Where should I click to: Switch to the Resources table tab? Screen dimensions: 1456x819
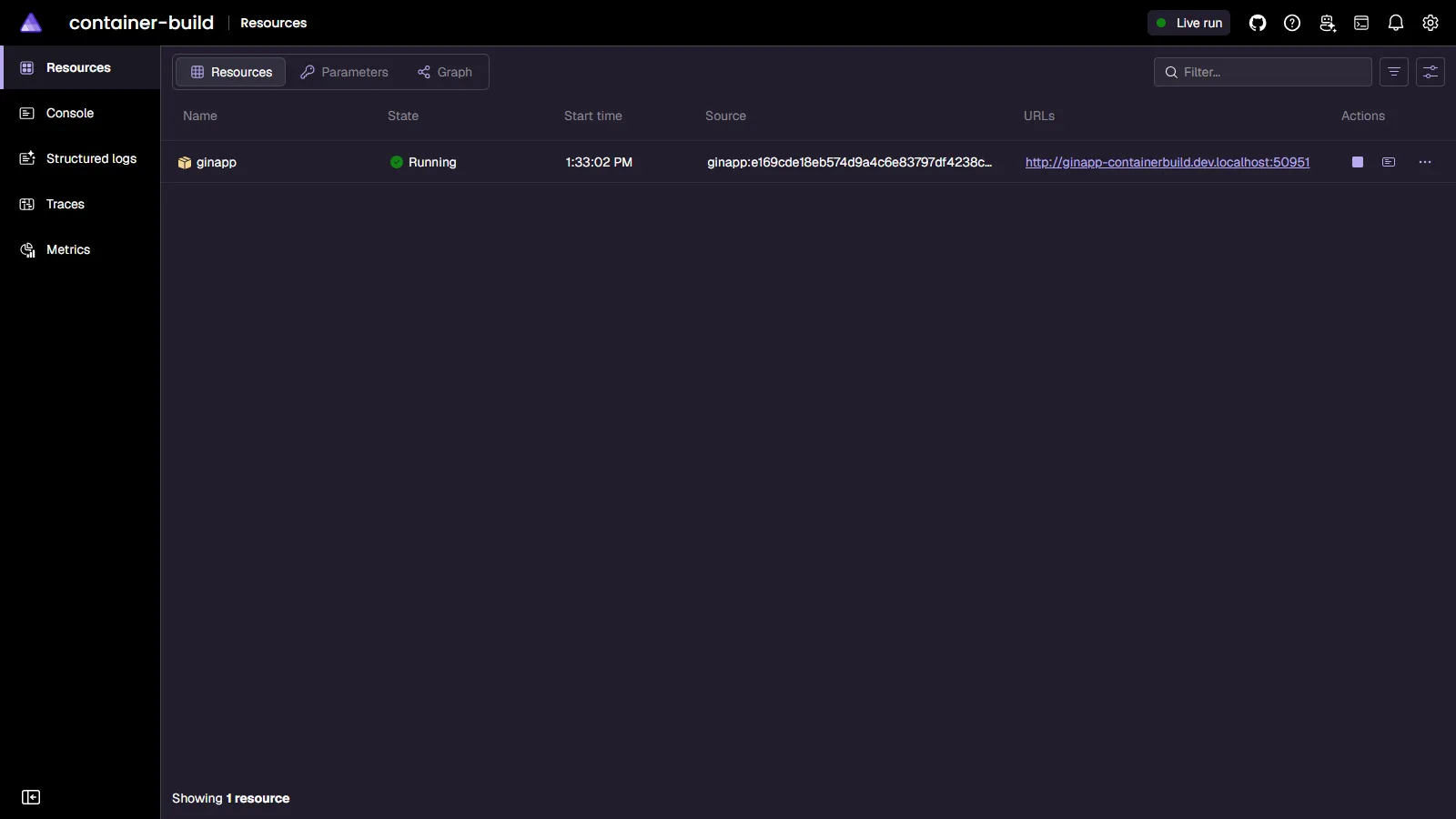(x=231, y=72)
